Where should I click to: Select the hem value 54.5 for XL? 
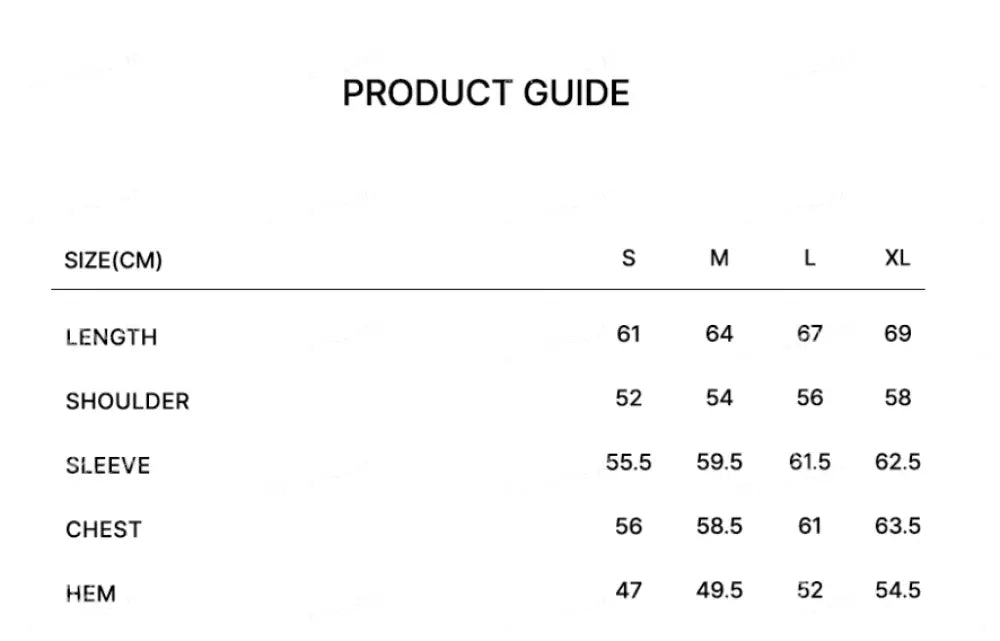(x=897, y=590)
